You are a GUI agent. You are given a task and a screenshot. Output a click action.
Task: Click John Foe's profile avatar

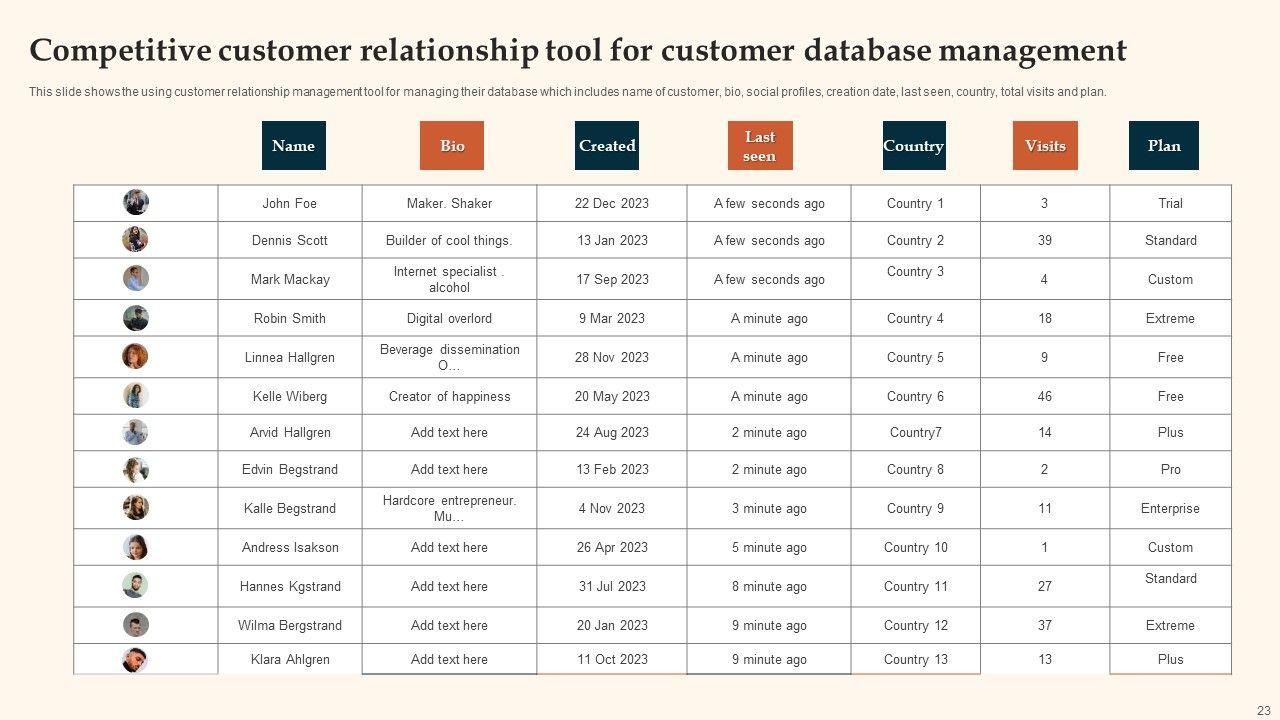[x=136, y=202]
